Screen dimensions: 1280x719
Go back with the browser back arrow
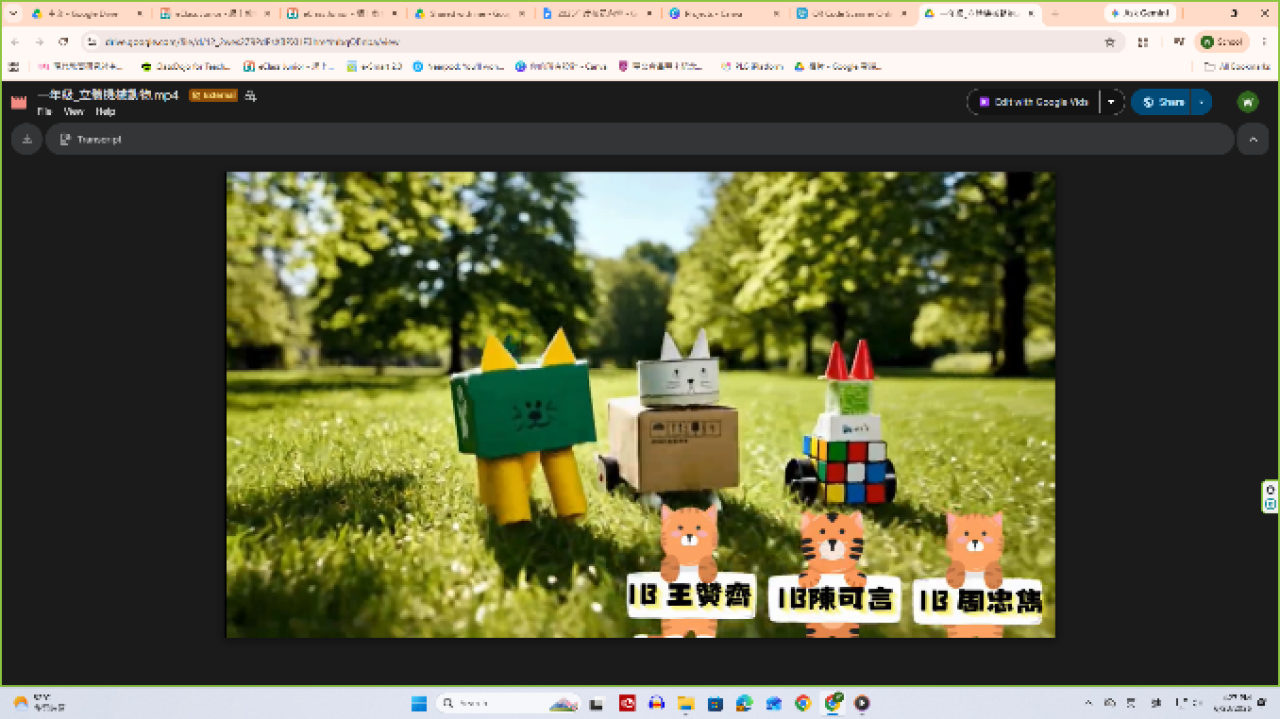15,42
